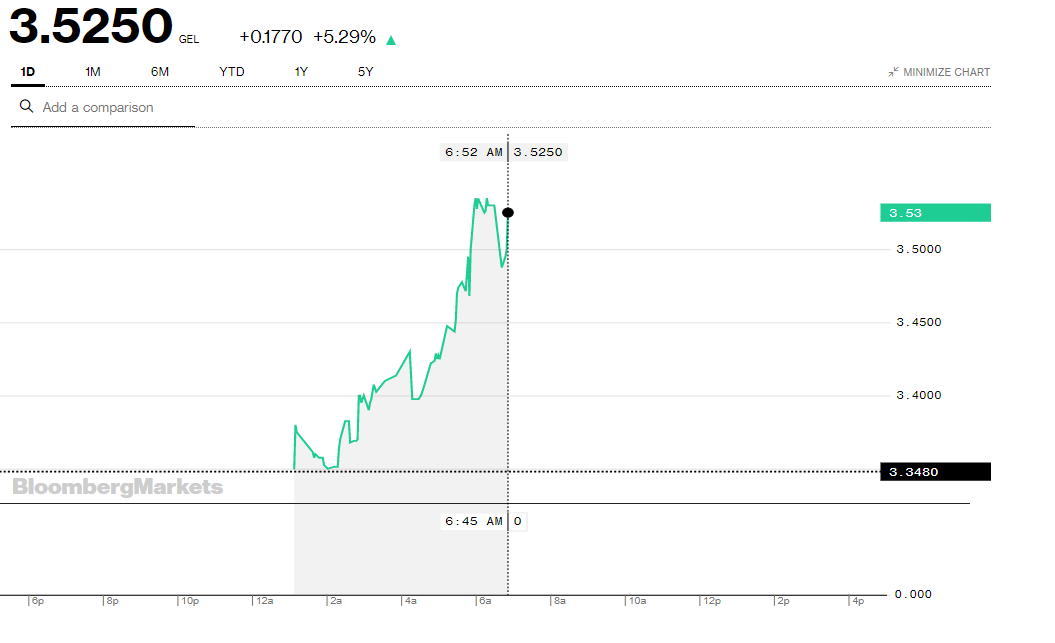Click the minimize chart arrows icon
The image size is (1055, 643).
tap(893, 72)
